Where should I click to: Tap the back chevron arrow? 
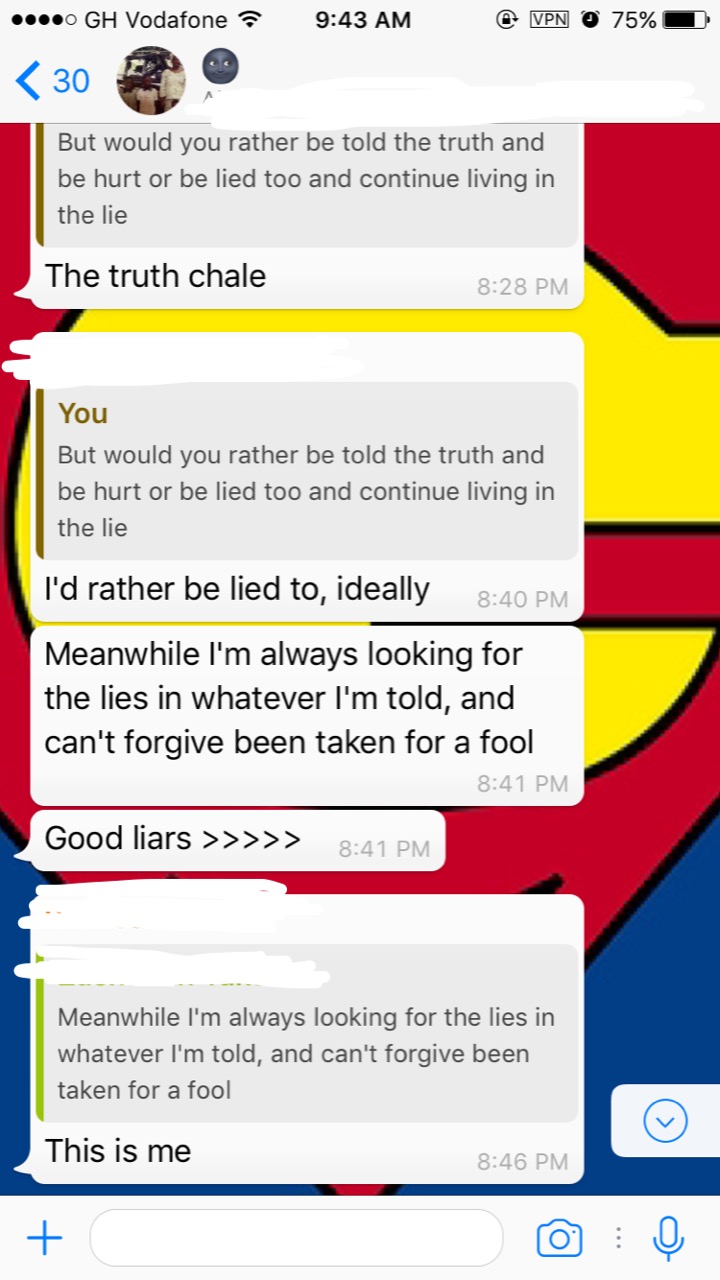coord(28,80)
